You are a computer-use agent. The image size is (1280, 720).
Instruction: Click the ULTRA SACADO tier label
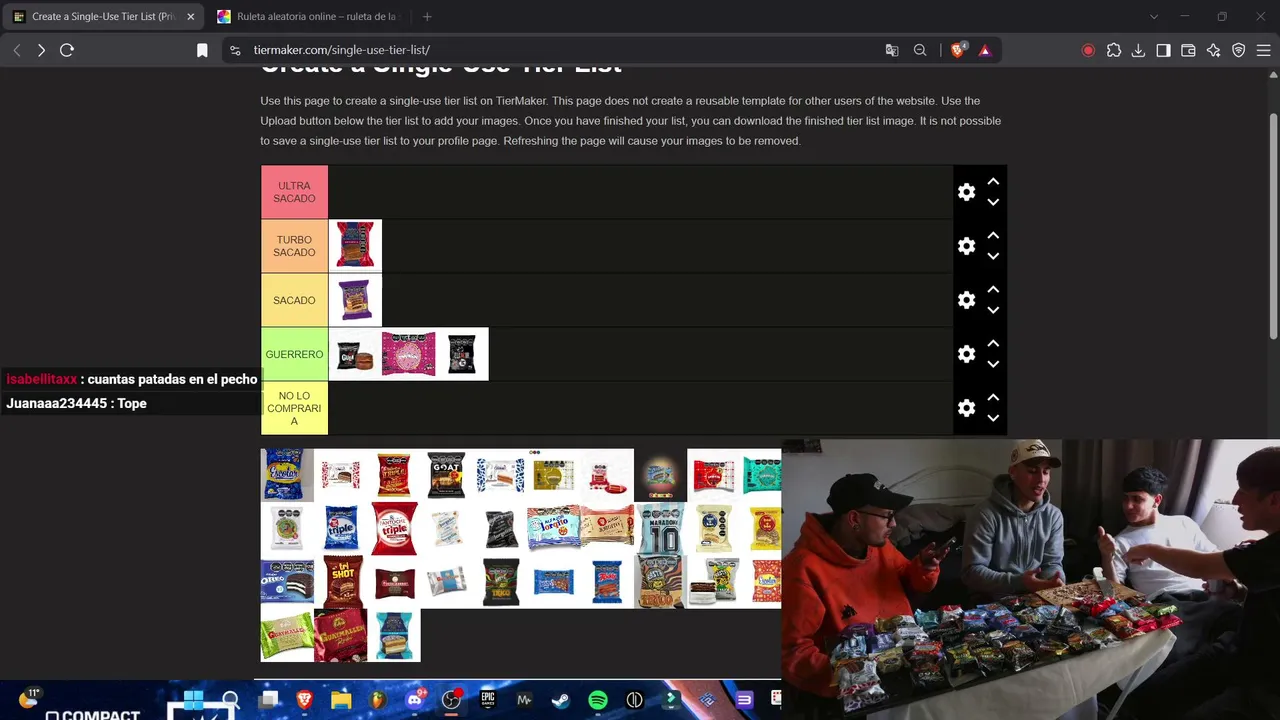coord(294,192)
